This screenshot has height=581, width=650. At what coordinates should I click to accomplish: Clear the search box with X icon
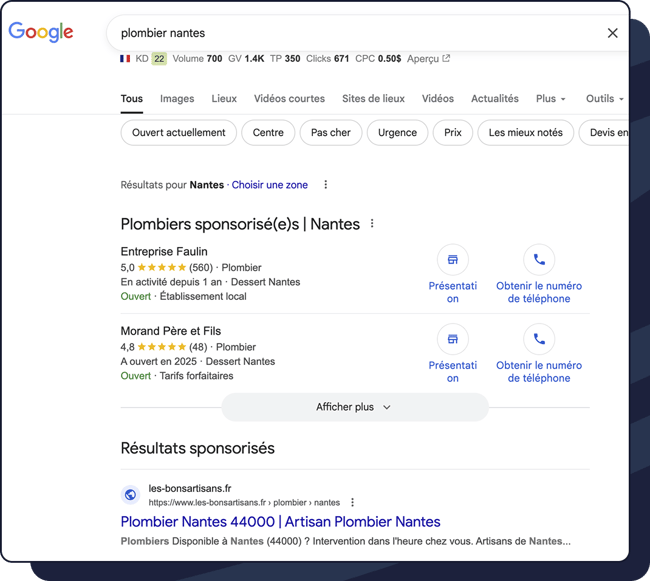click(x=613, y=33)
